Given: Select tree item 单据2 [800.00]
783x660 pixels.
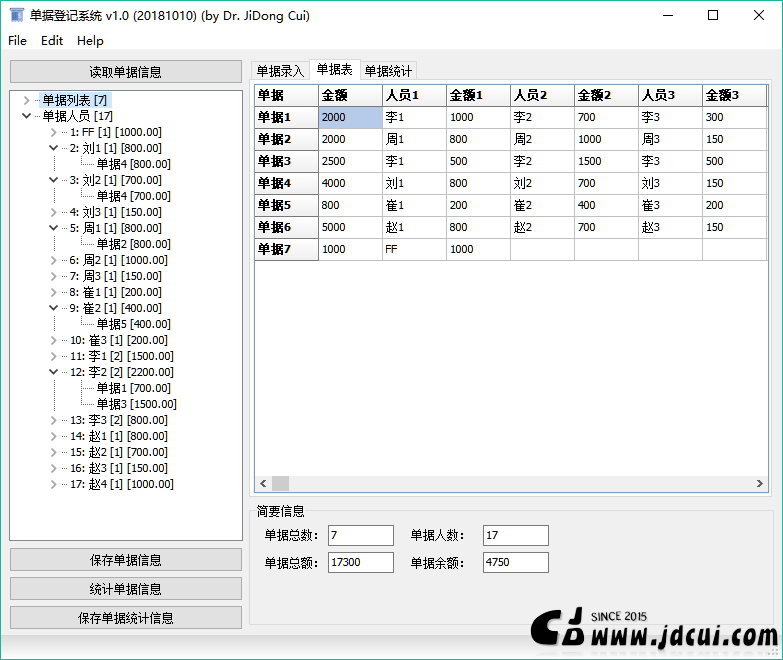Looking at the screenshot, I should pos(133,244).
